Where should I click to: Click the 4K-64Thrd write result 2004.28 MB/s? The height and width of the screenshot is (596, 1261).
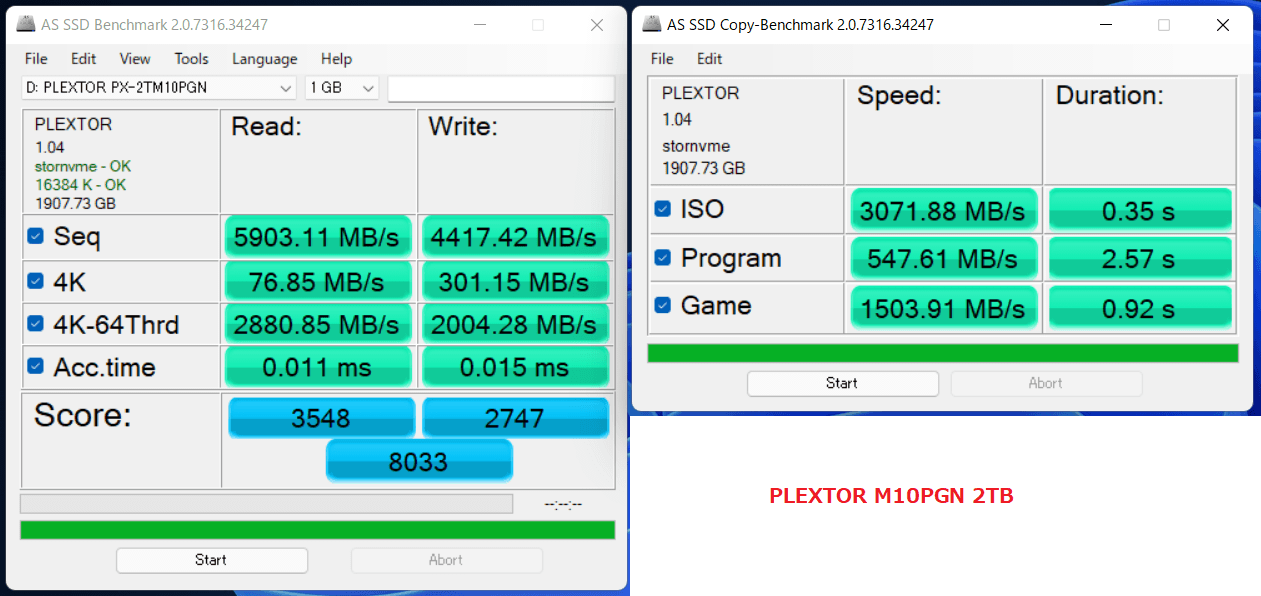coord(514,324)
